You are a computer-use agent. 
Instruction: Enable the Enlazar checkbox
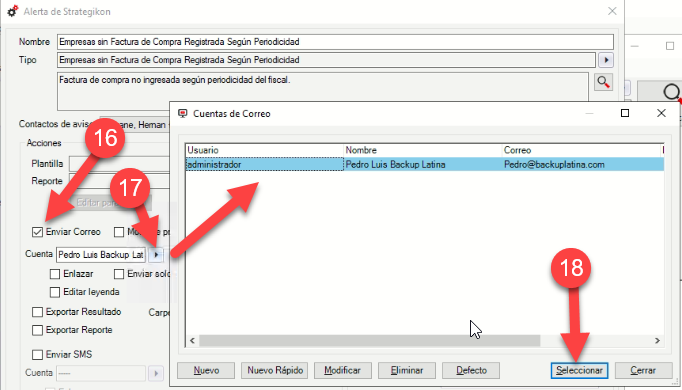point(55,274)
